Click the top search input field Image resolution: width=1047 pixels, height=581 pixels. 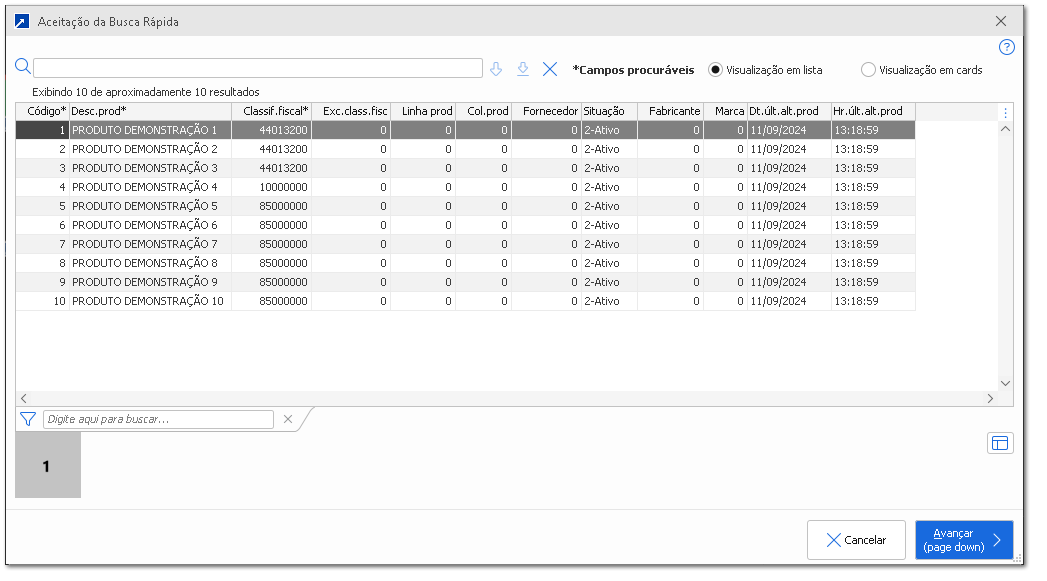coord(258,68)
